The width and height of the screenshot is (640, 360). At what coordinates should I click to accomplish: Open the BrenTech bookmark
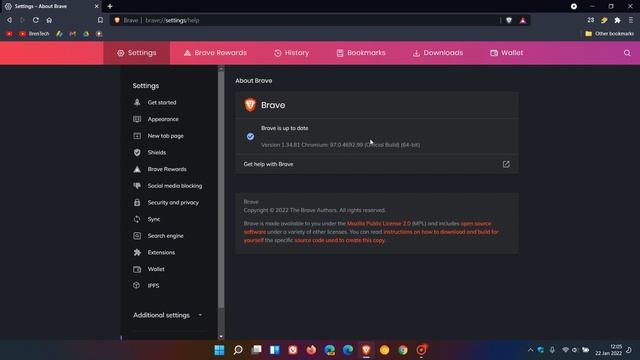tap(34, 34)
